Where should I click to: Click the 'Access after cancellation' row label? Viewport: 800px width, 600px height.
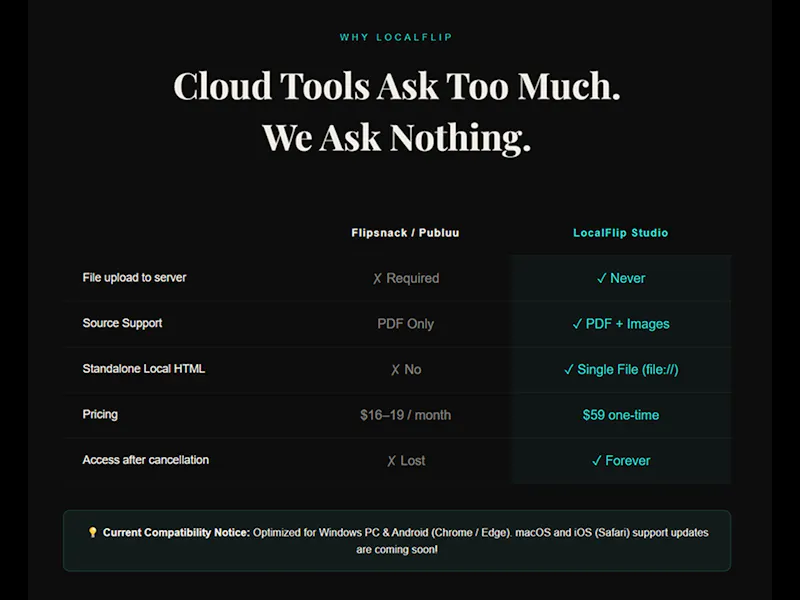point(145,460)
